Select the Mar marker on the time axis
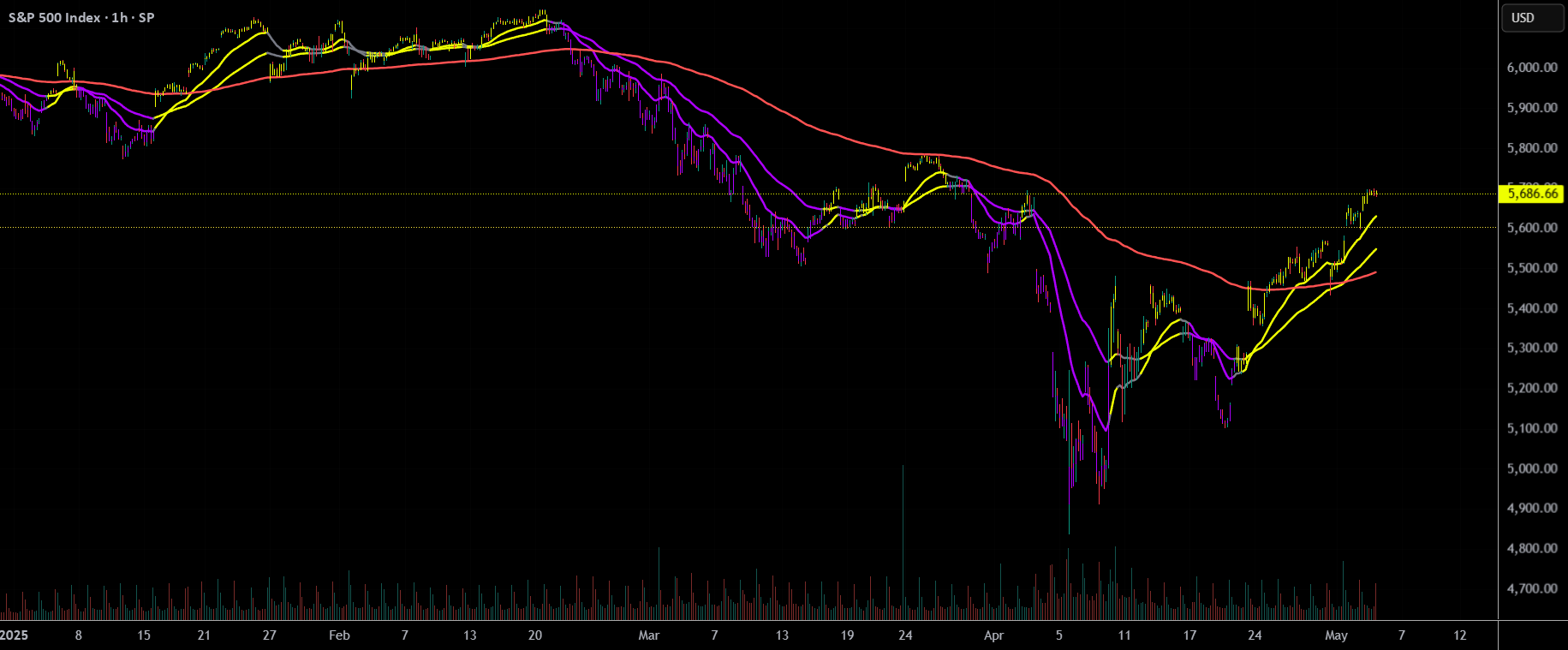Image resolution: width=1568 pixels, height=650 pixels. (649, 635)
